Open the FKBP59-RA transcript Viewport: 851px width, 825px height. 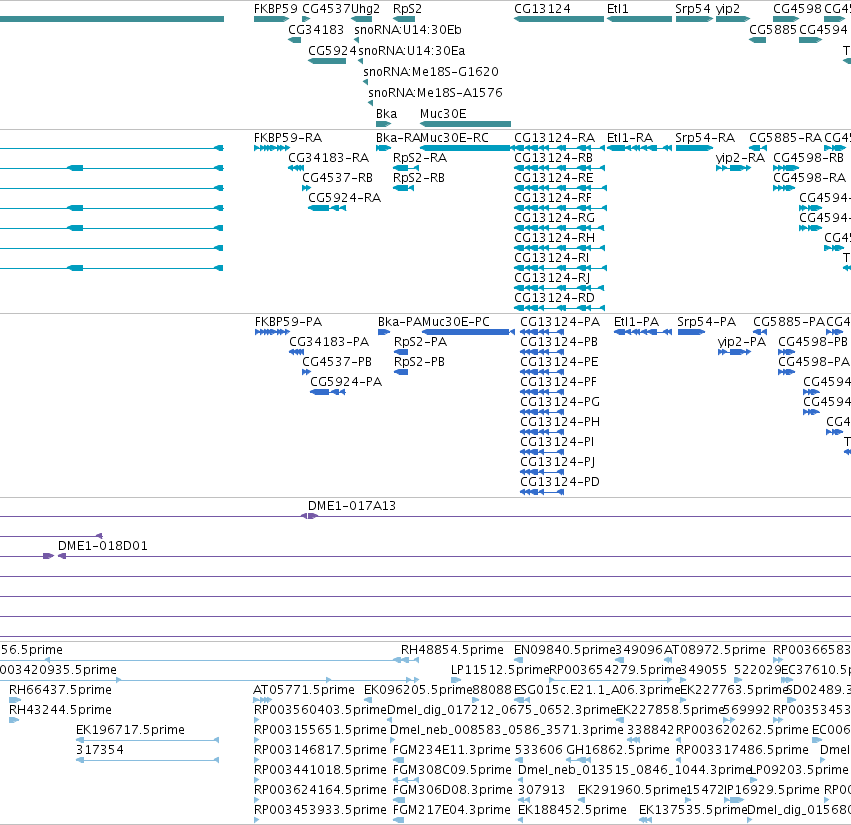point(288,138)
